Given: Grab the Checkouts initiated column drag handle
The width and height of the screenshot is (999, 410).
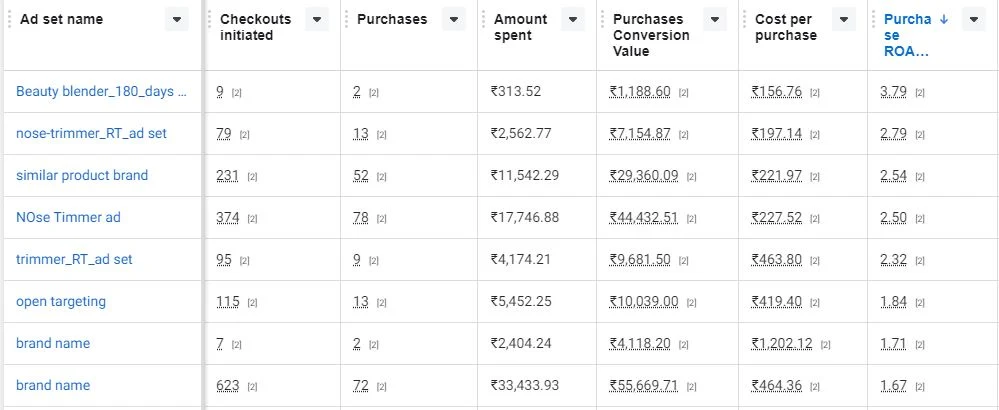Looking at the screenshot, I should [x=209, y=19].
